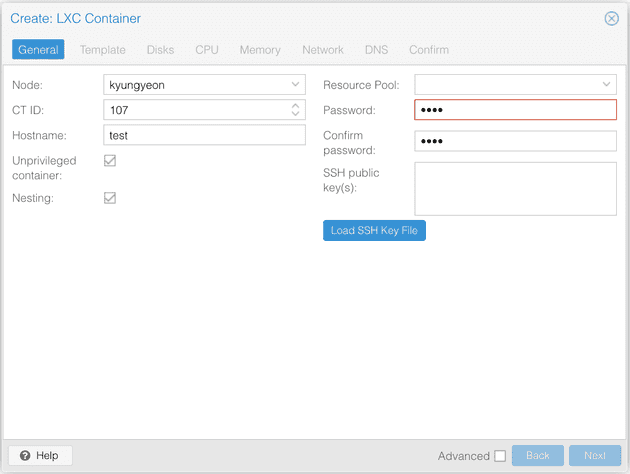Viewport: 630px width, 474px height.
Task: Go to the Network tab
Action: point(322,50)
